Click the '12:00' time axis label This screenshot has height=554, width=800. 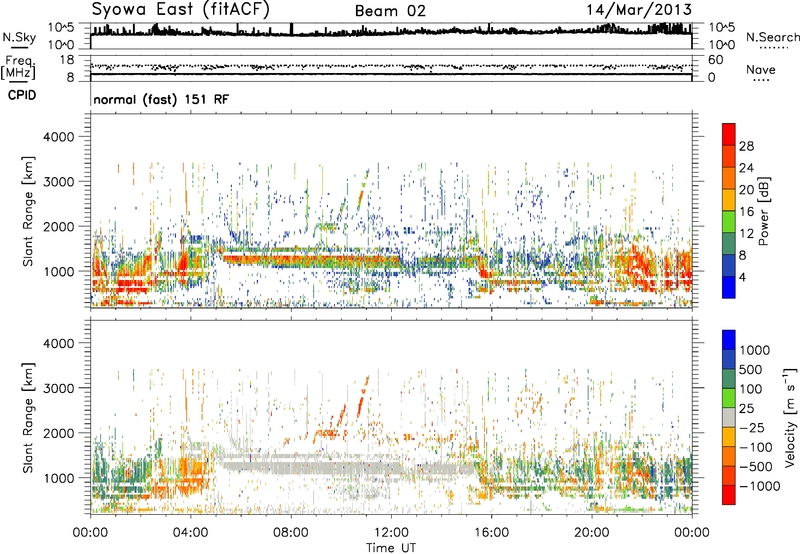pyautogui.click(x=391, y=533)
